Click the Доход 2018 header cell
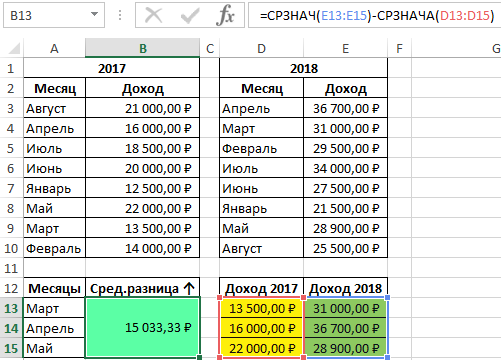The image size is (501, 360). (x=346, y=288)
